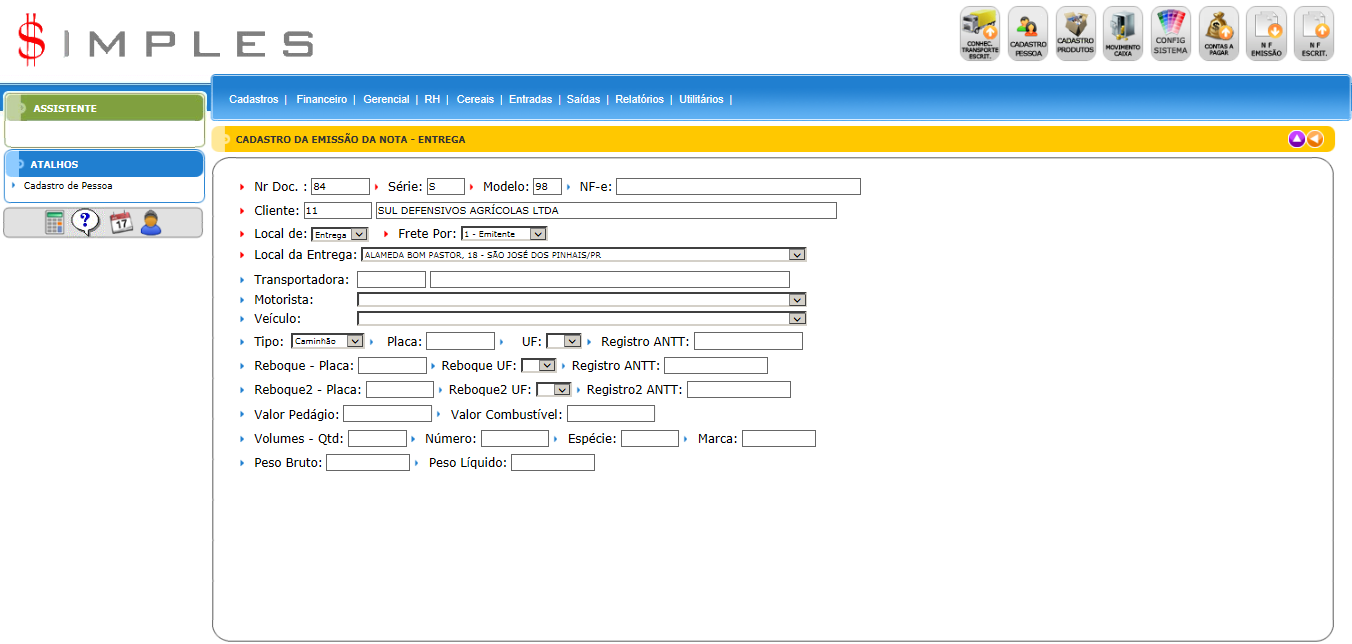This screenshot has width=1352, height=644.
Task: Click the Peso Bruto input field
Action: point(367,463)
